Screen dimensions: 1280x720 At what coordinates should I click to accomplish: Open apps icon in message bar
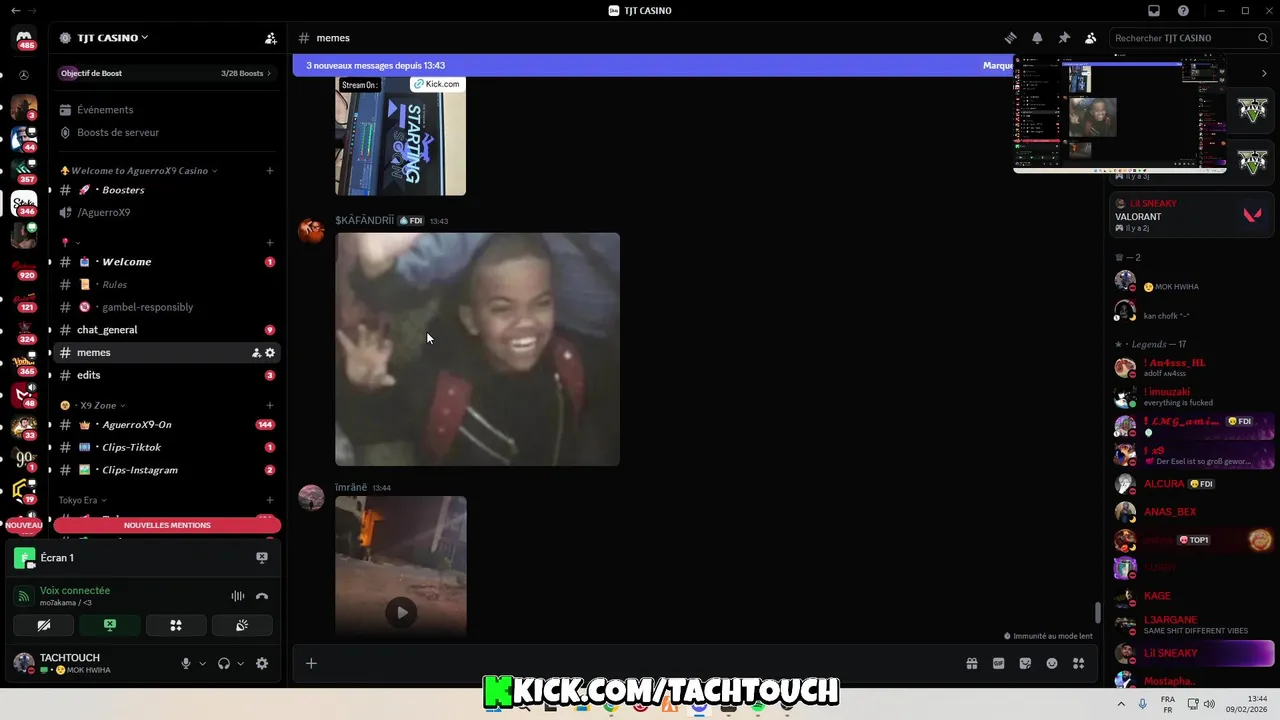coord(1078,663)
